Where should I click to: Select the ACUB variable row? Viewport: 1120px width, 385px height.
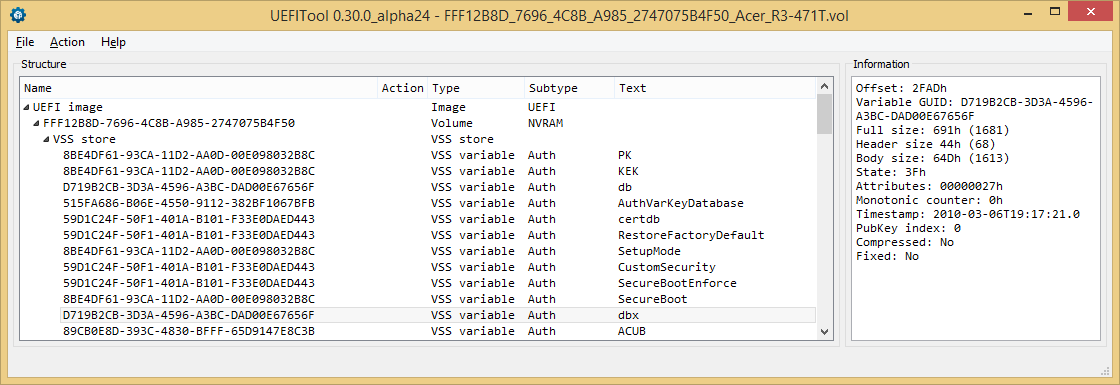pos(437,331)
